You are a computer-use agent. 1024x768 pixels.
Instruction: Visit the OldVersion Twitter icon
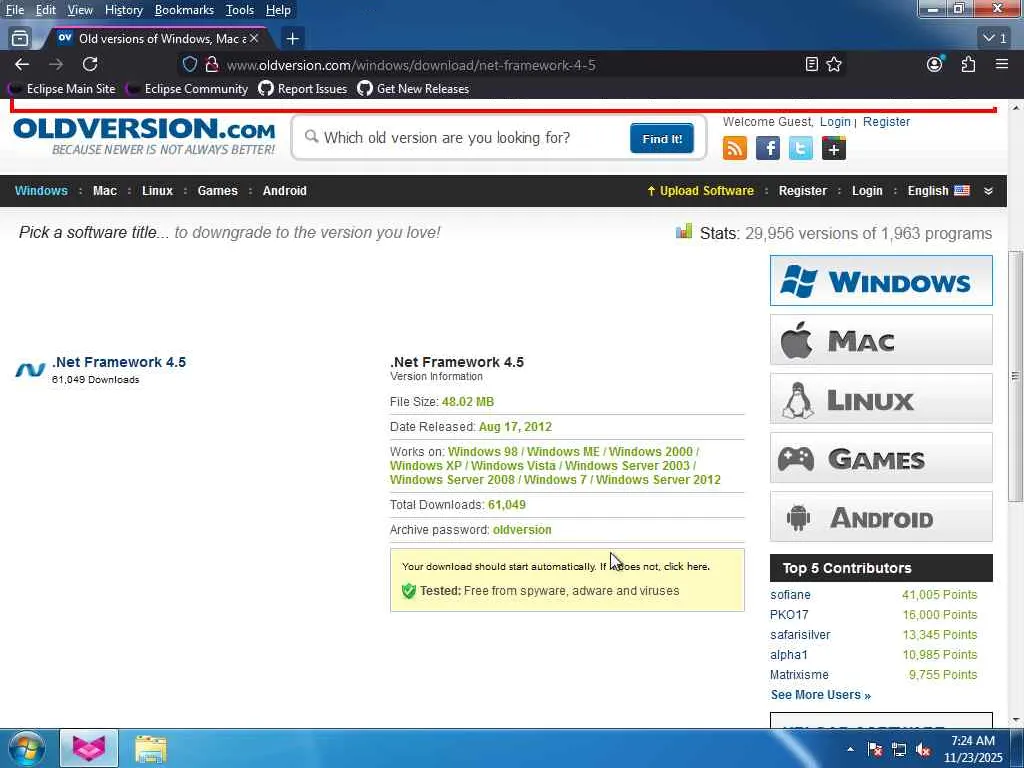(x=801, y=148)
